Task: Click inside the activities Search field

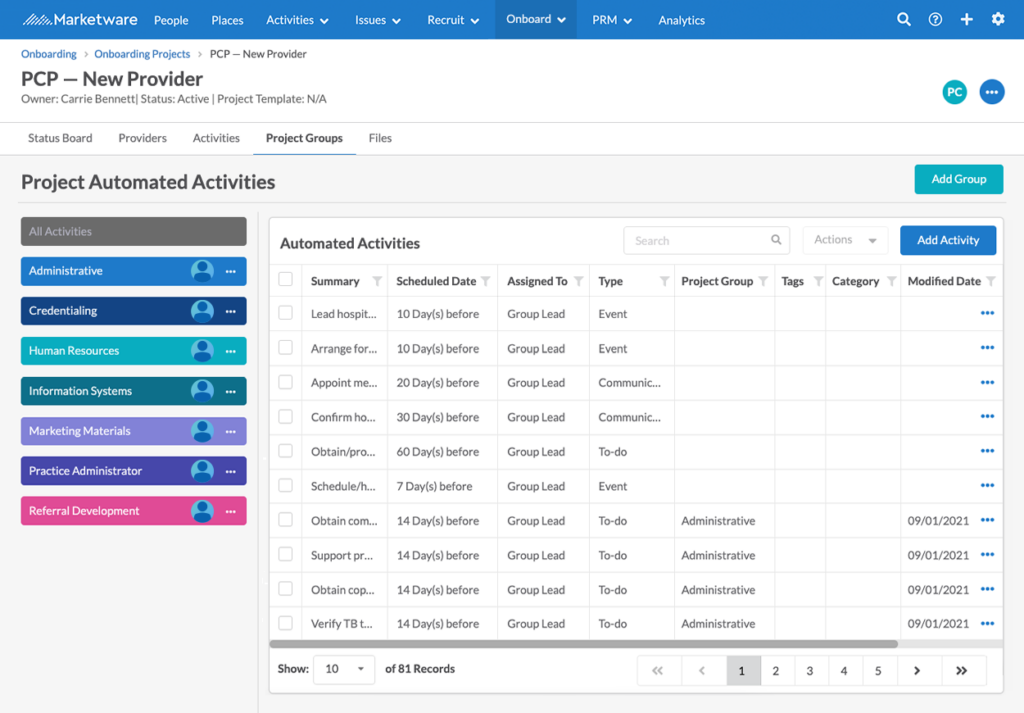Action: coord(700,240)
